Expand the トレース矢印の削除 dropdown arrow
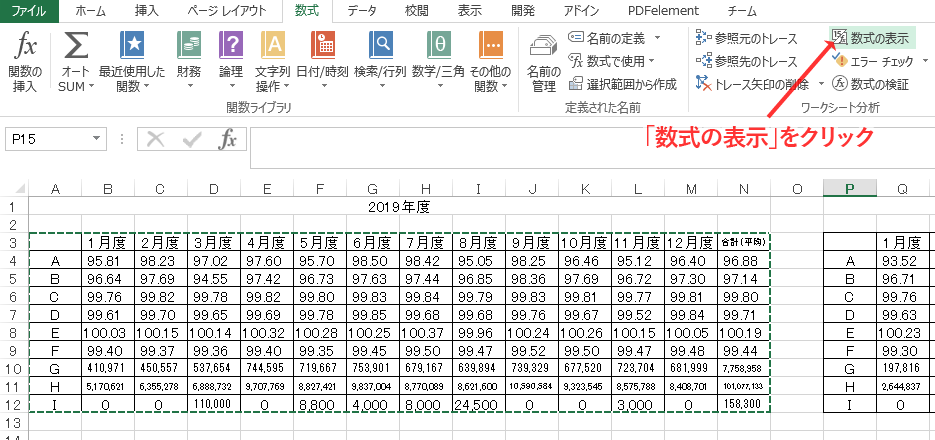Viewport: 935px width, 440px height. [821, 84]
